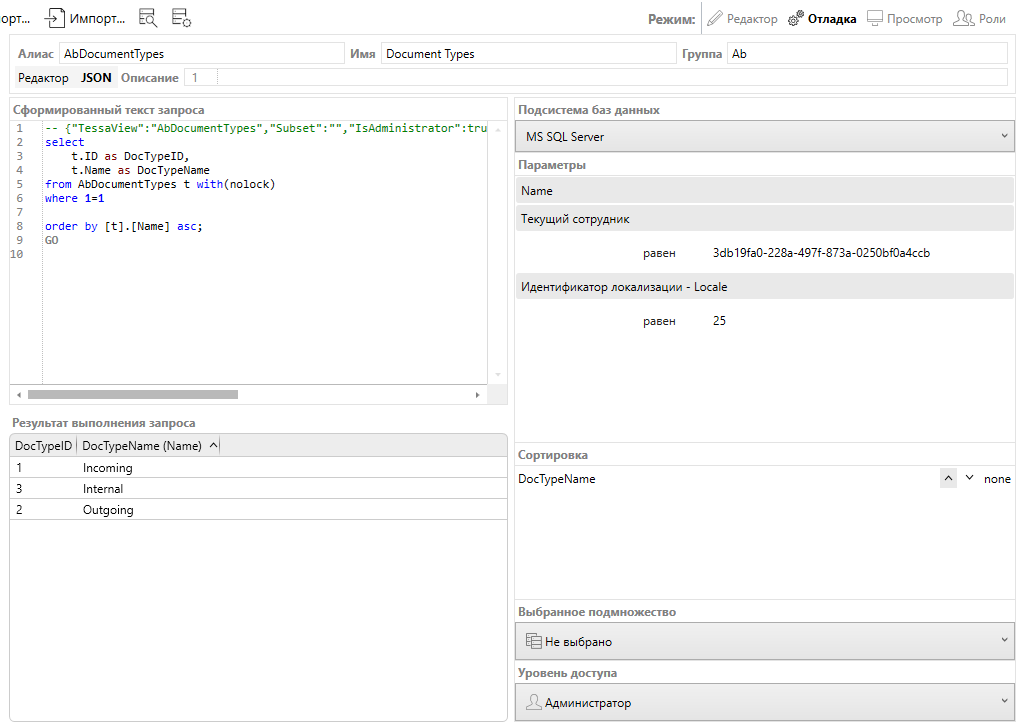The height and width of the screenshot is (724, 1018).
Task: Click the sort descending arrow for DocTypeName
Action: (x=969, y=479)
